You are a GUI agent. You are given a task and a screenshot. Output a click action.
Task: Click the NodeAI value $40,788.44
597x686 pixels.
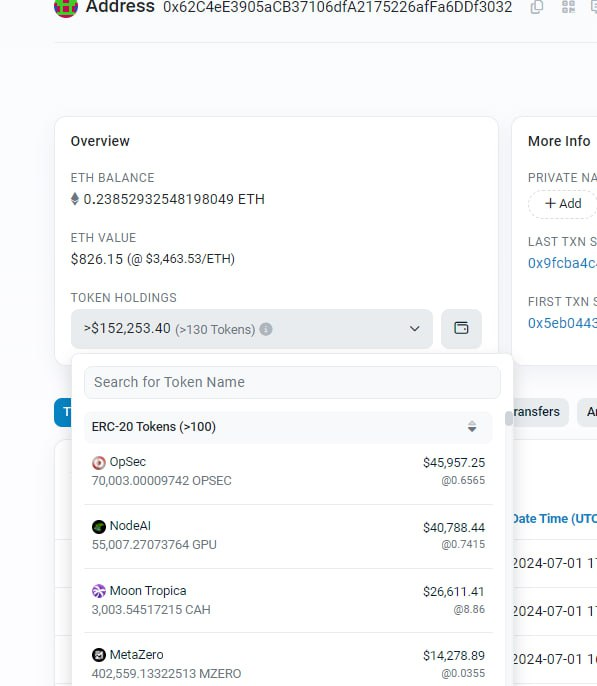pyautogui.click(x=454, y=528)
